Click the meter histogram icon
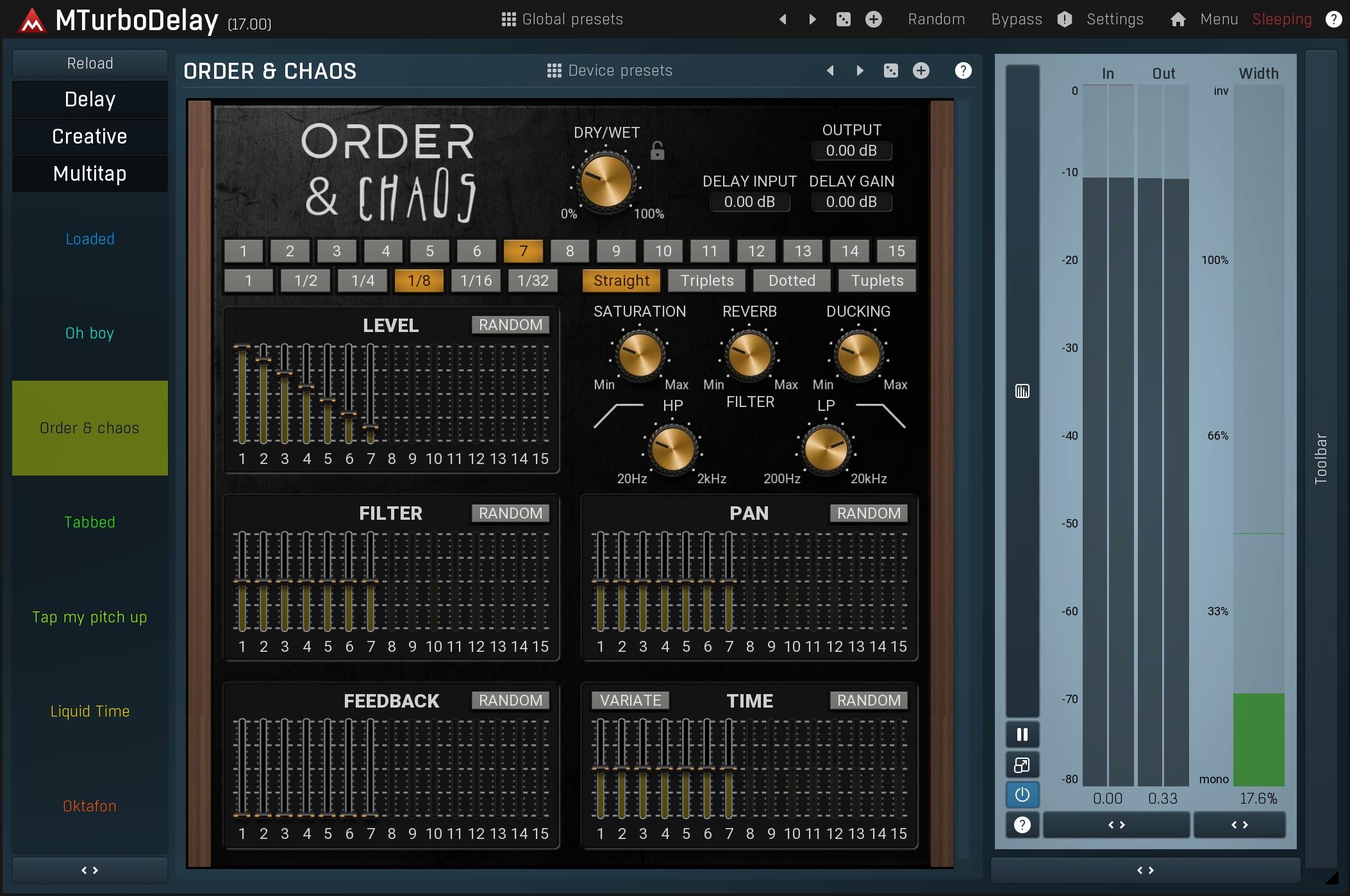This screenshot has height=896, width=1350. (x=1022, y=391)
